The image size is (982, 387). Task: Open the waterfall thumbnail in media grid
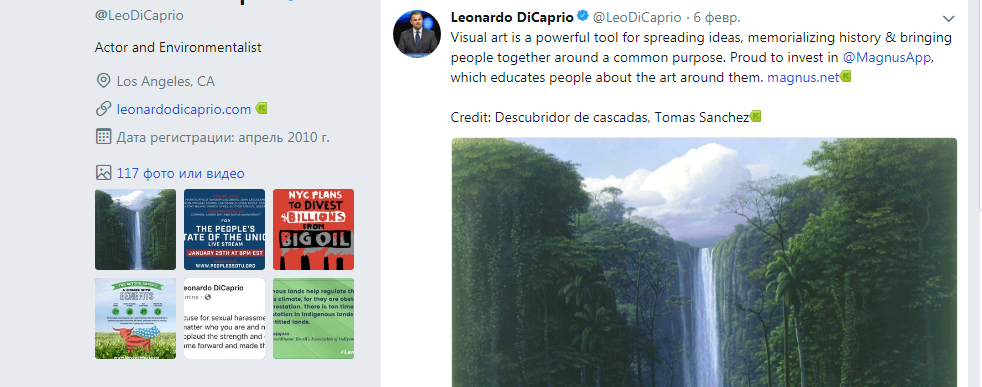pyautogui.click(x=135, y=229)
